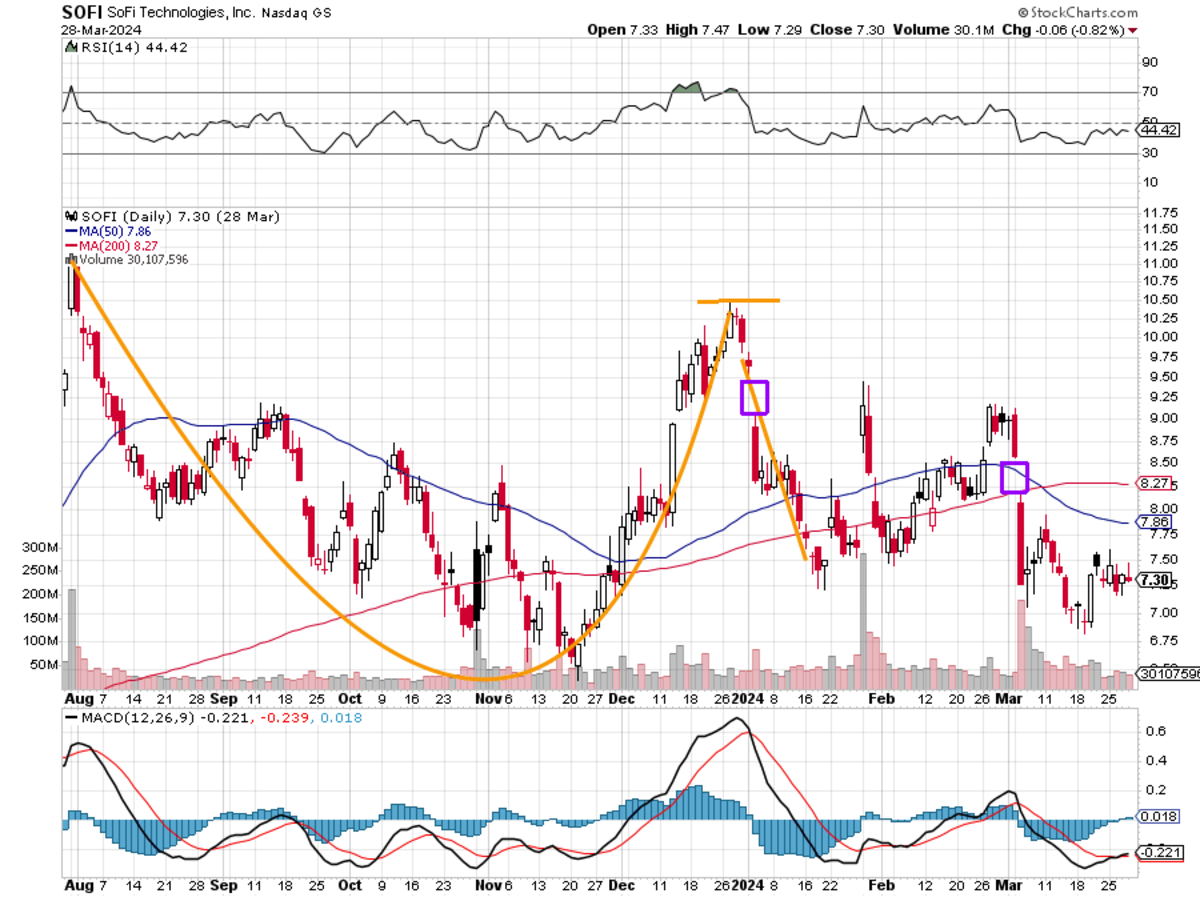The image size is (1200, 897).
Task: Click the RSI value tag 44.42
Action: tap(1155, 130)
